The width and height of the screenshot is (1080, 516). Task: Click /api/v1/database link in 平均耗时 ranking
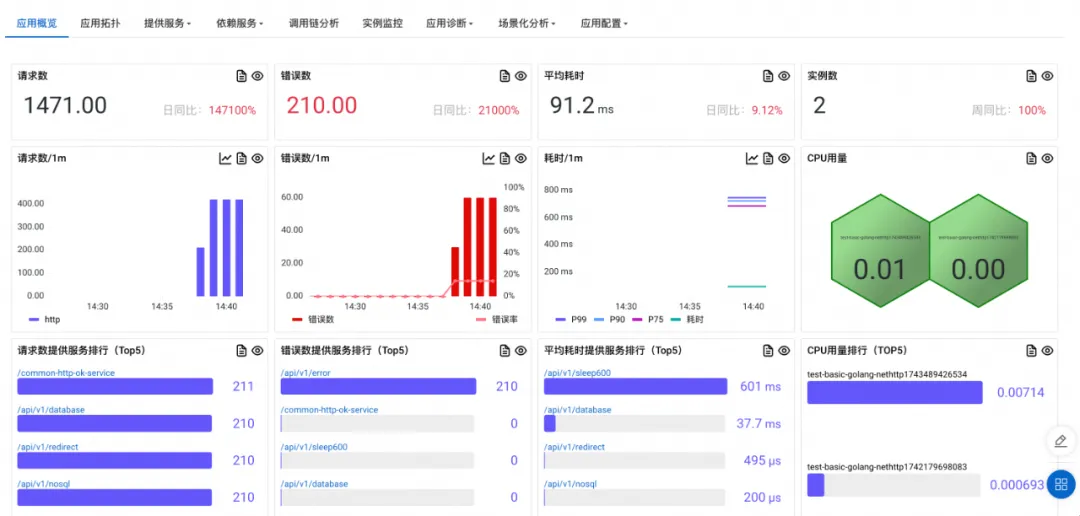point(577,410)
